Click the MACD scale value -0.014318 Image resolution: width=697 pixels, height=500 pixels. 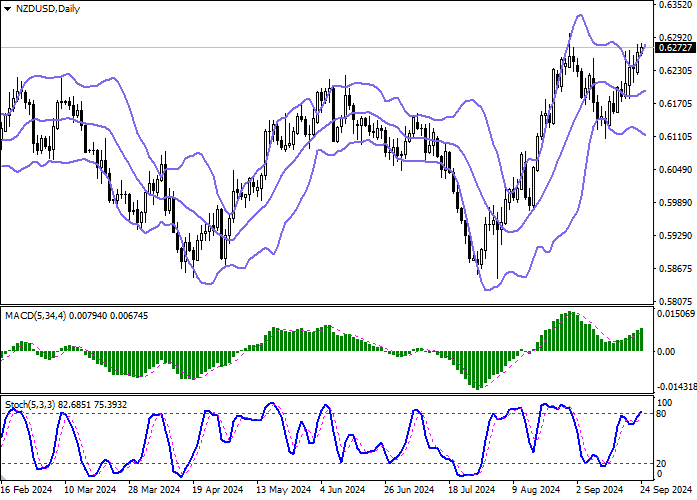pos(676,387)
